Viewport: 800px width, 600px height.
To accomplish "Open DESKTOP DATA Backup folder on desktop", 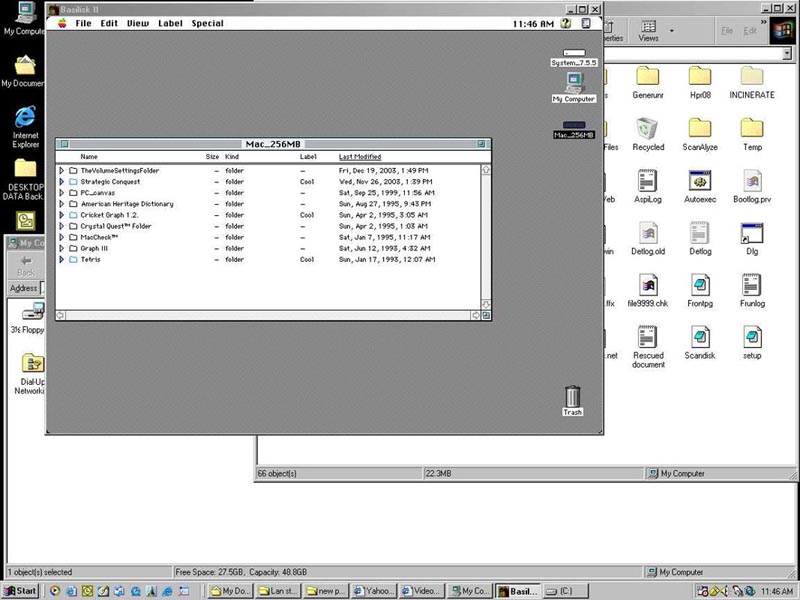I will (x=23, y=180).
